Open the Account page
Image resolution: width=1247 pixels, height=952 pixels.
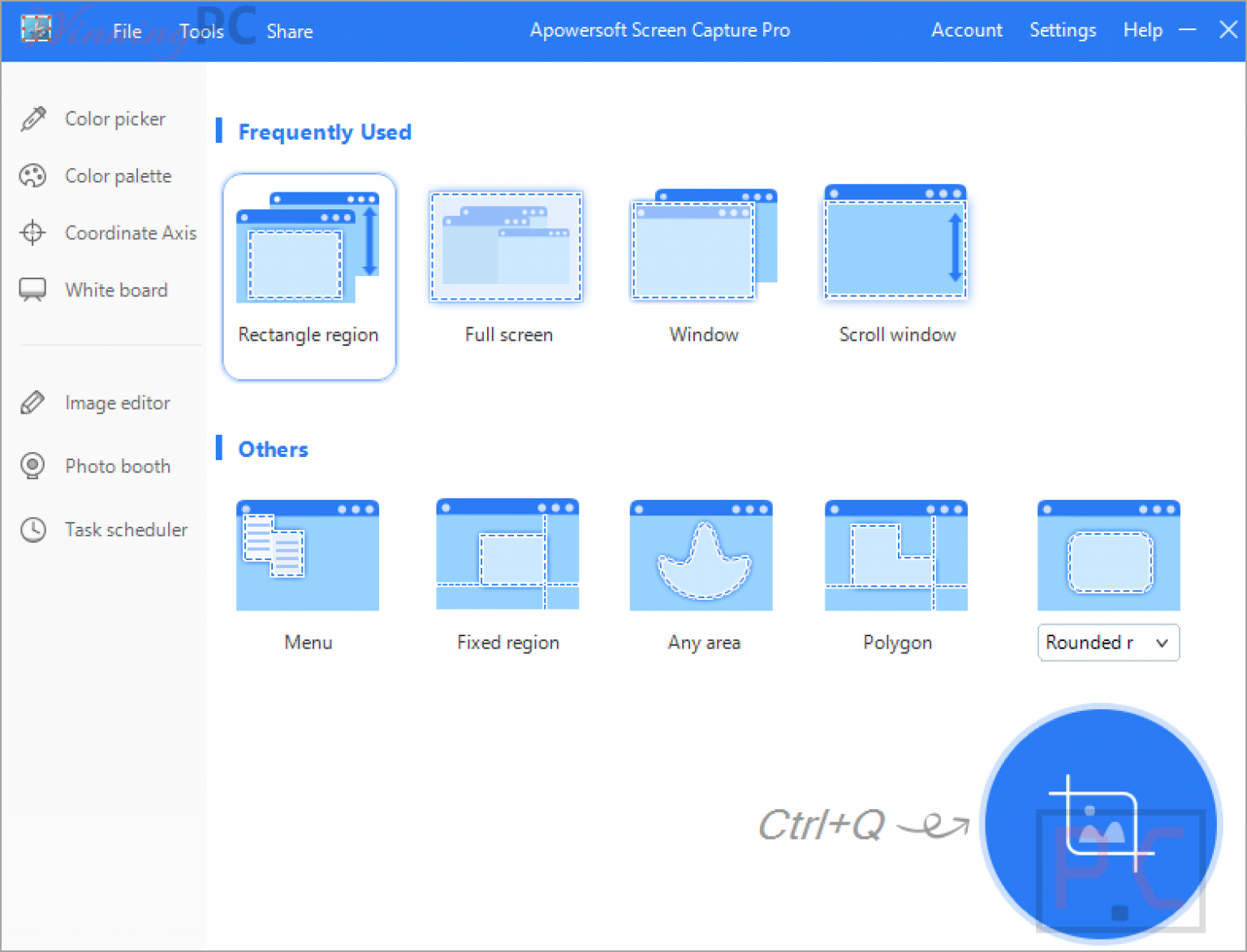[967, 30]
